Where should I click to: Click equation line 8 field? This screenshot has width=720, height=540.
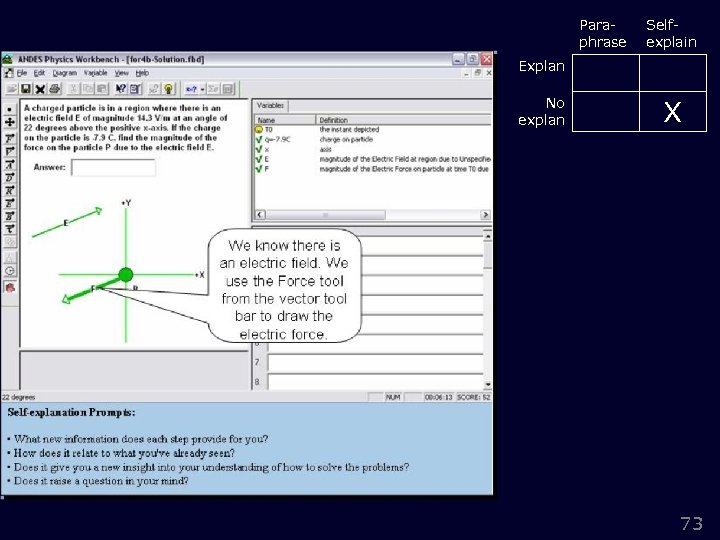tap(375, 382)
